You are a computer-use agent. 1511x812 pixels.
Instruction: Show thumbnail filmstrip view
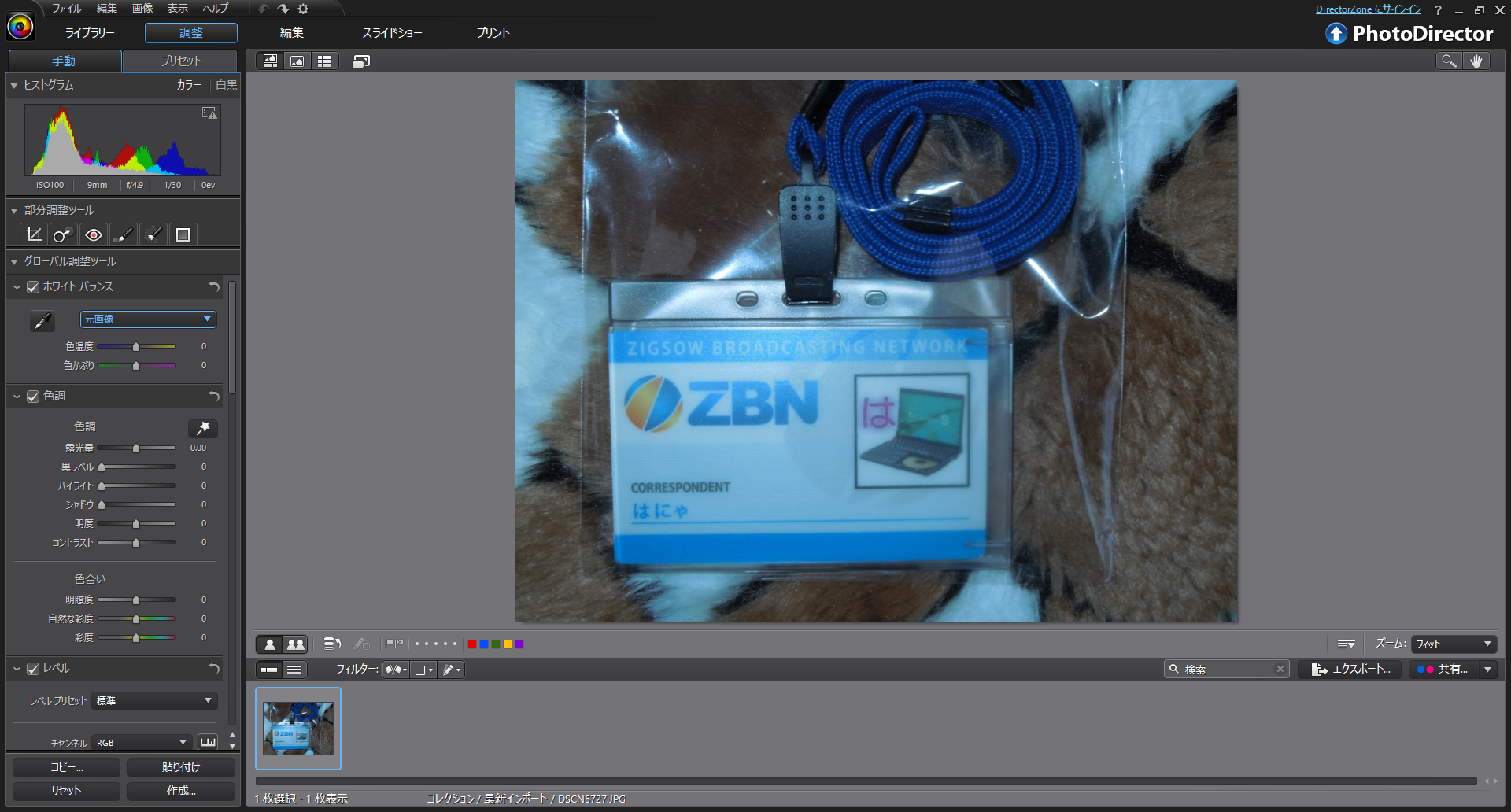269,670
